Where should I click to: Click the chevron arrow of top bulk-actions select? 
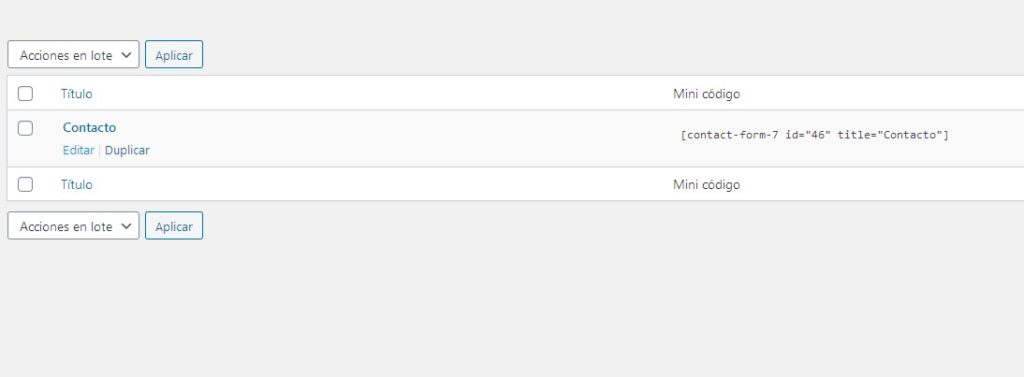127,56
